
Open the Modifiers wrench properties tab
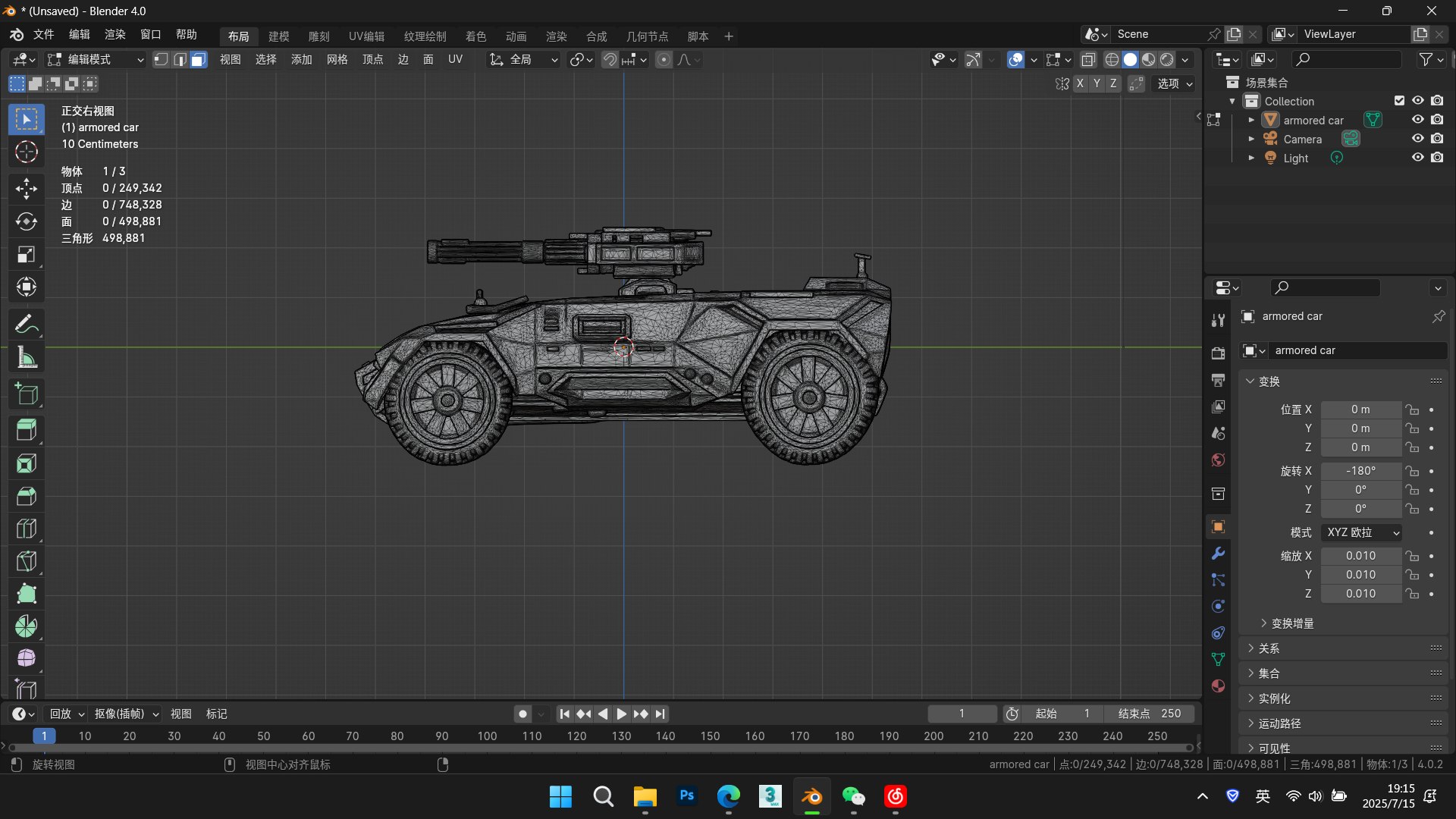pyautogui.click(x=1218, y=554)
